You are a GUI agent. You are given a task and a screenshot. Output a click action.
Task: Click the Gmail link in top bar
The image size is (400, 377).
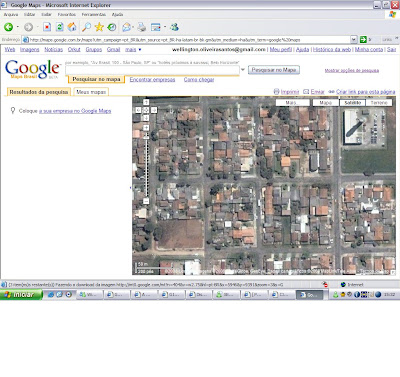coord(113,49)
